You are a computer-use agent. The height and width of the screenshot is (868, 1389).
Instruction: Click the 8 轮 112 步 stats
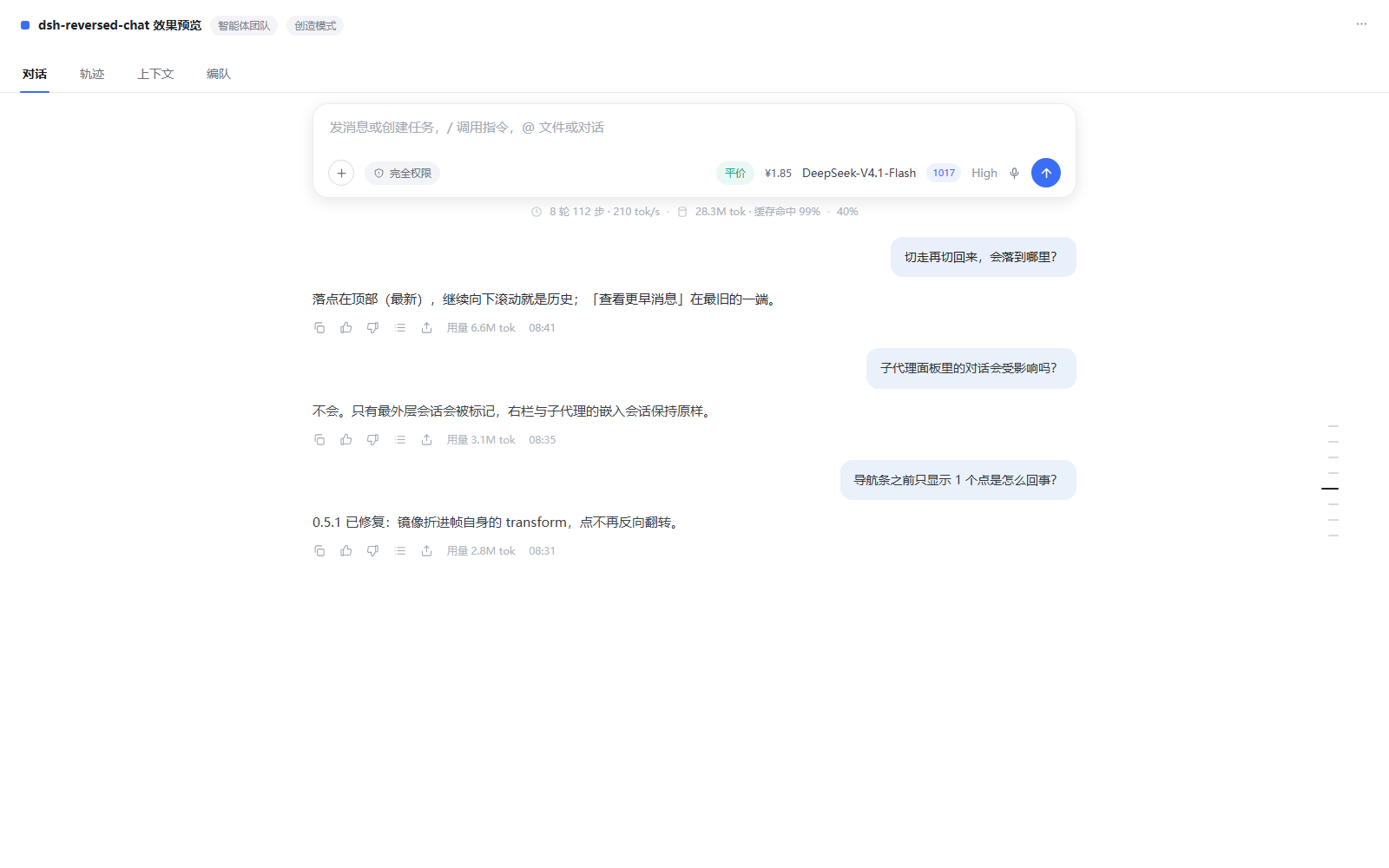tap(596, 212)
